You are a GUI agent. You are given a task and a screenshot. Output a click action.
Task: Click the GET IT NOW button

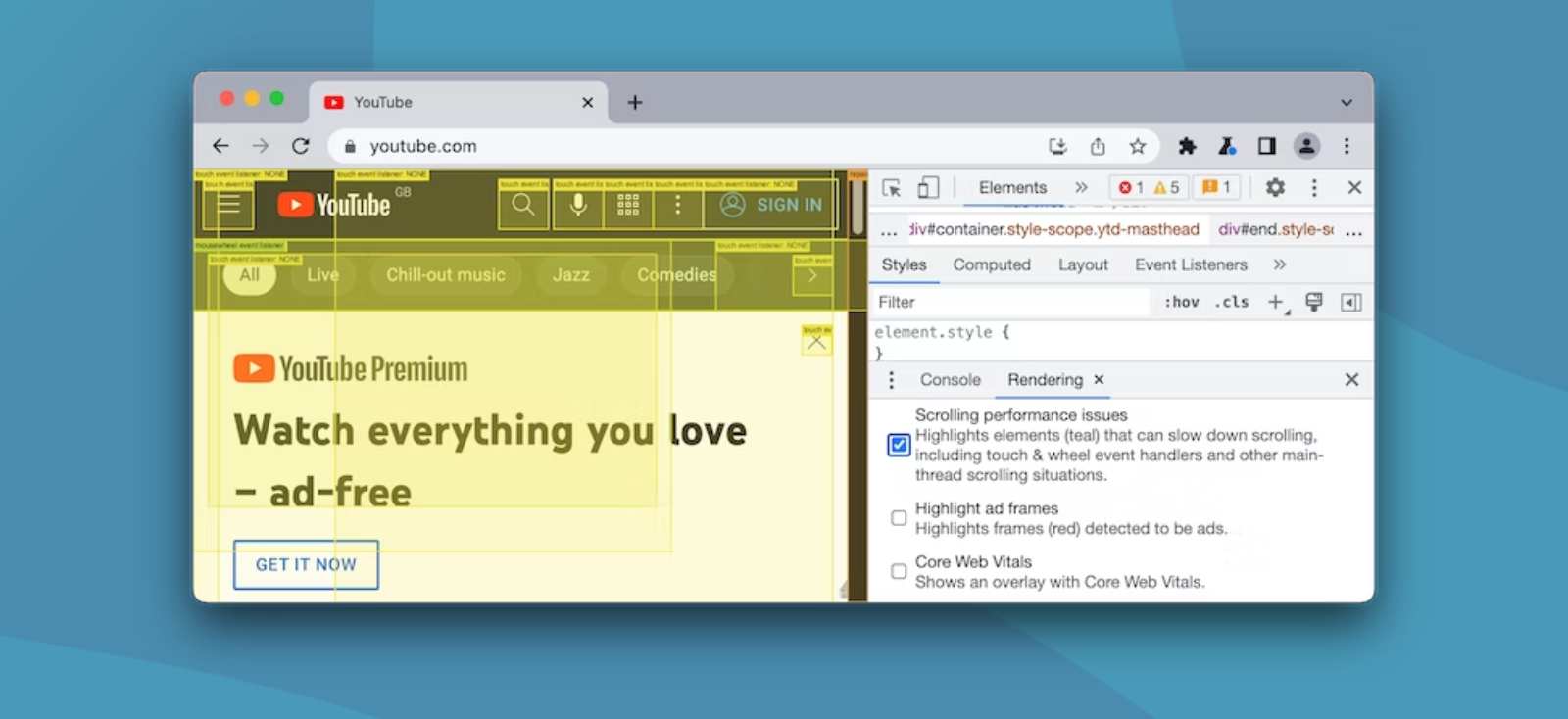tap(306, 565)
